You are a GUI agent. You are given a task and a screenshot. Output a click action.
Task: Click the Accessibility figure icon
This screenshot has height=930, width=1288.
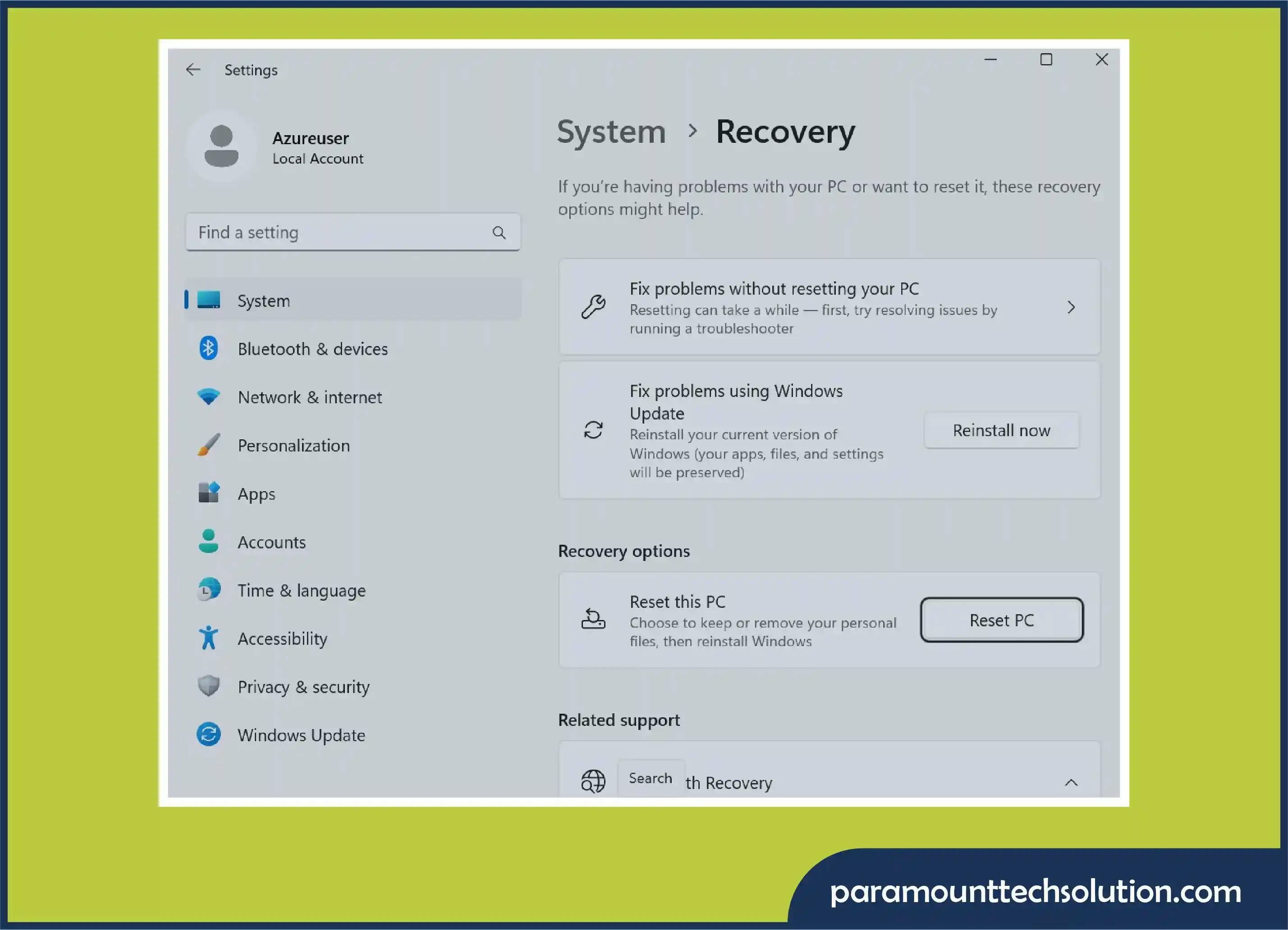208,638
